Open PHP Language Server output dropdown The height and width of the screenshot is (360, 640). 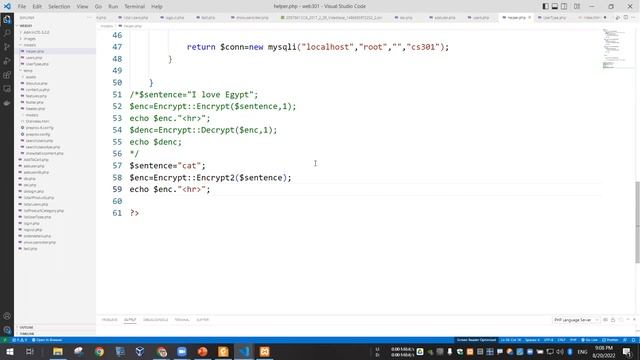click(576, 320)
